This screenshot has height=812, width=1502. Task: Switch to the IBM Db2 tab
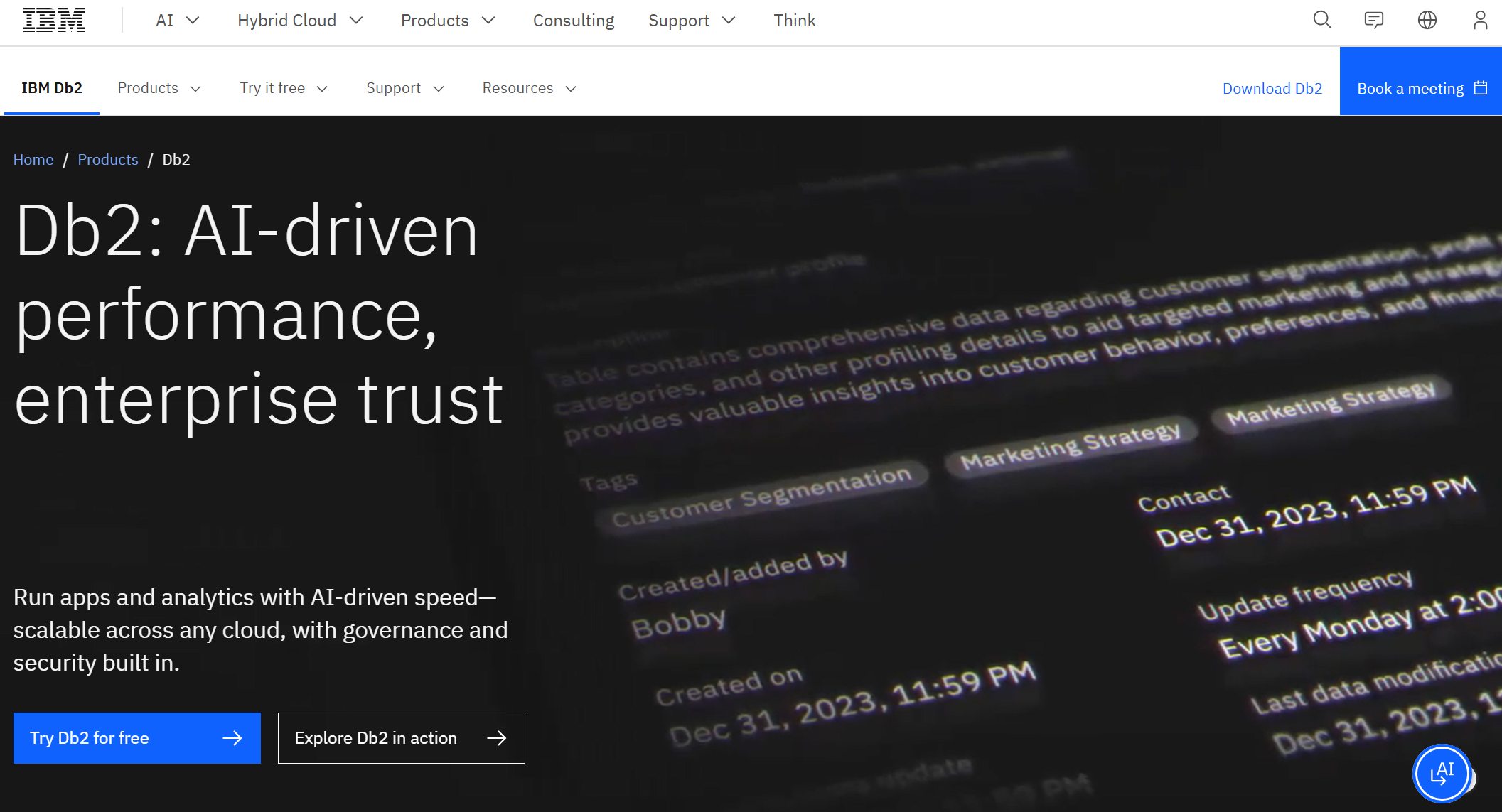click(x=51, y=88)
